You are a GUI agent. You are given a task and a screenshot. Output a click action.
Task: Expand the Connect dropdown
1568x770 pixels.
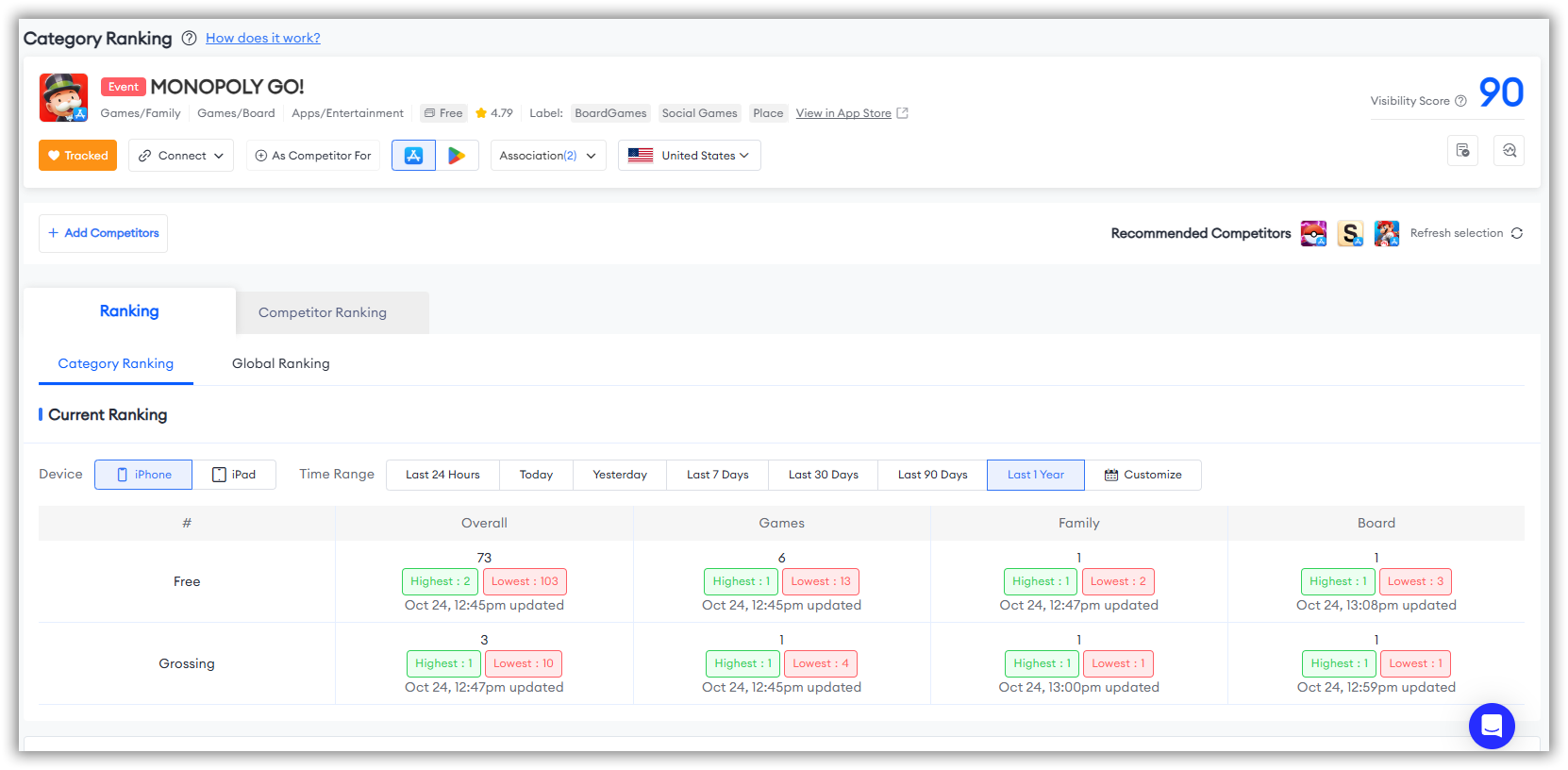point(181,156)
